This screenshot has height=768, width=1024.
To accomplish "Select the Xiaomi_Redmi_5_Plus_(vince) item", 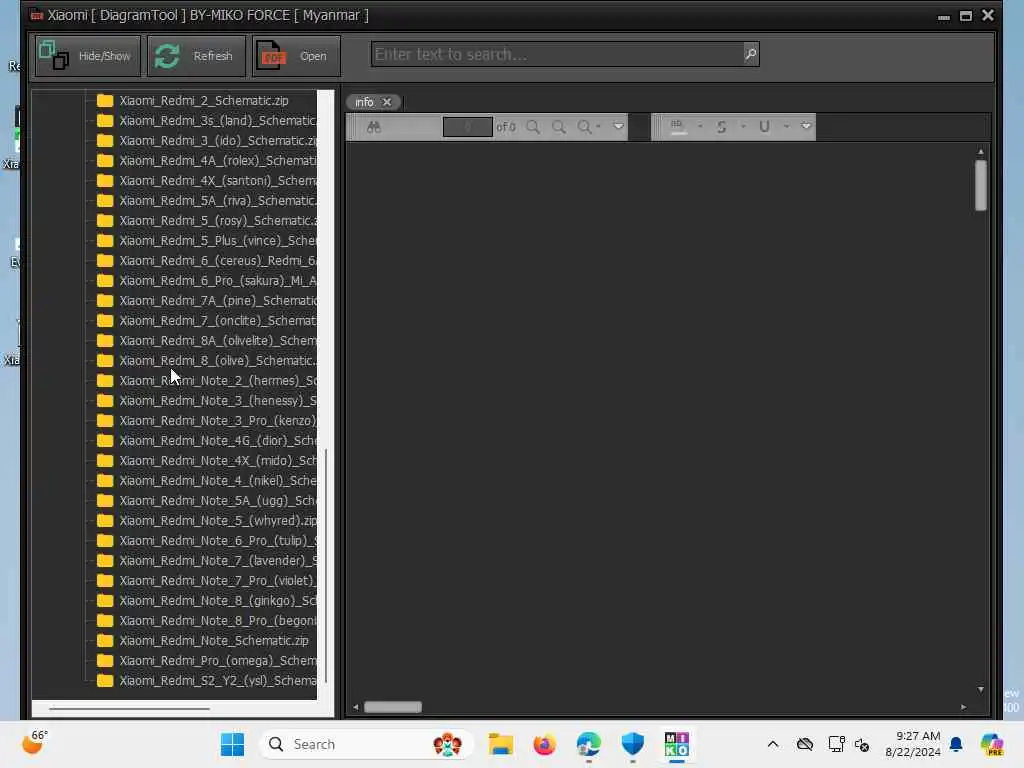I will (x=217, y=240).
